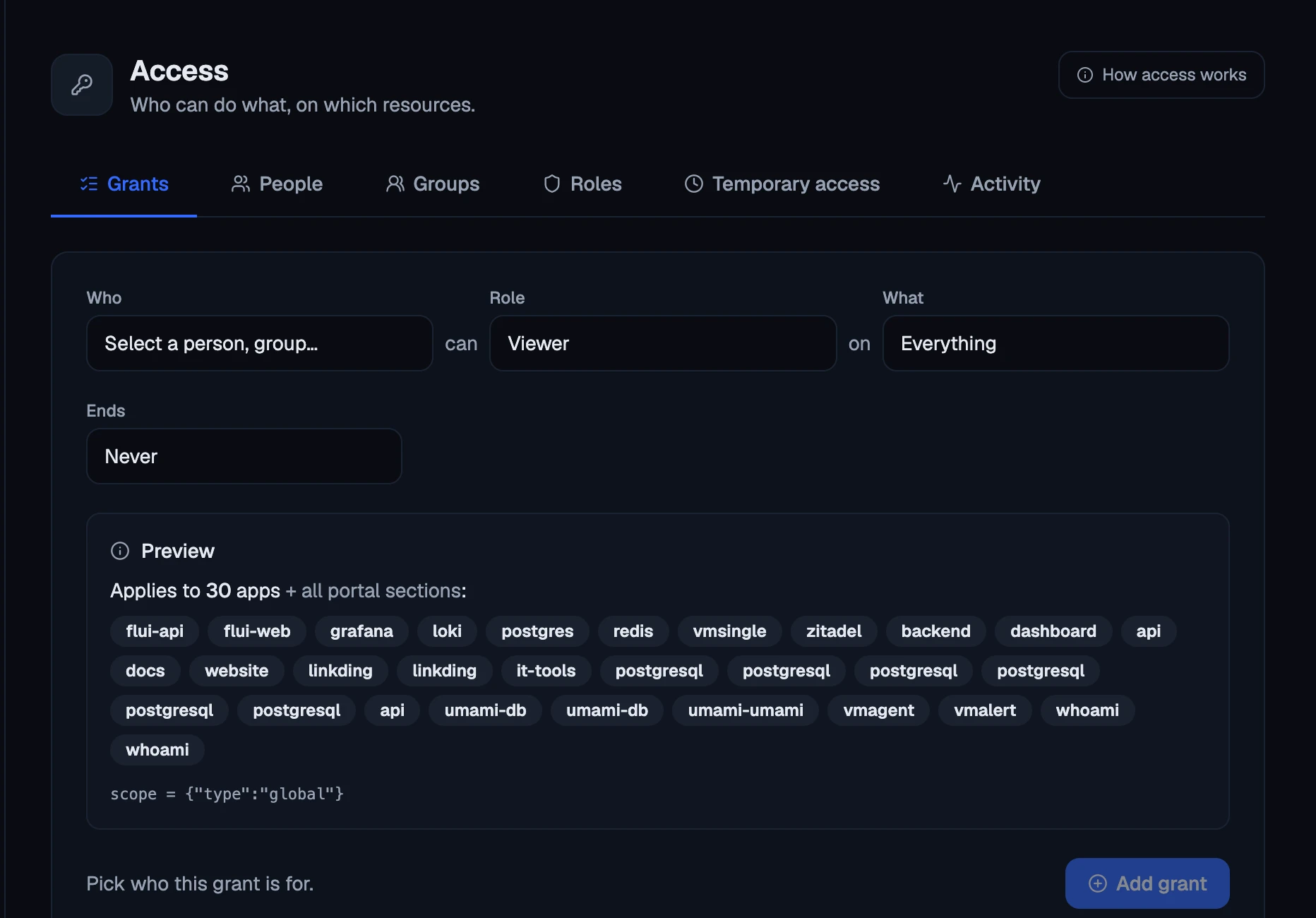The image size is (1316, 918).
Task: Choose the vmalert app chip
Action: point(985,710)
